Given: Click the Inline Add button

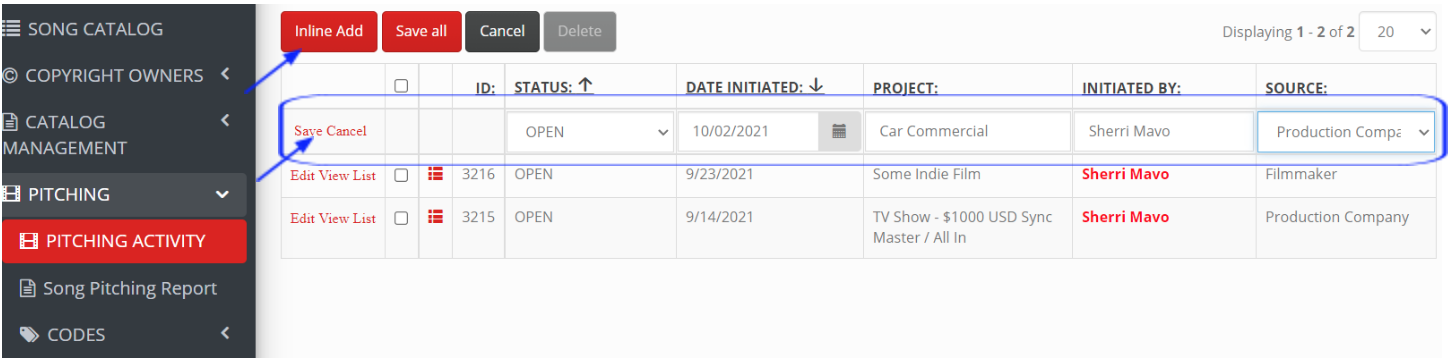Looking at the screenshot, I should tap(329, 31).
